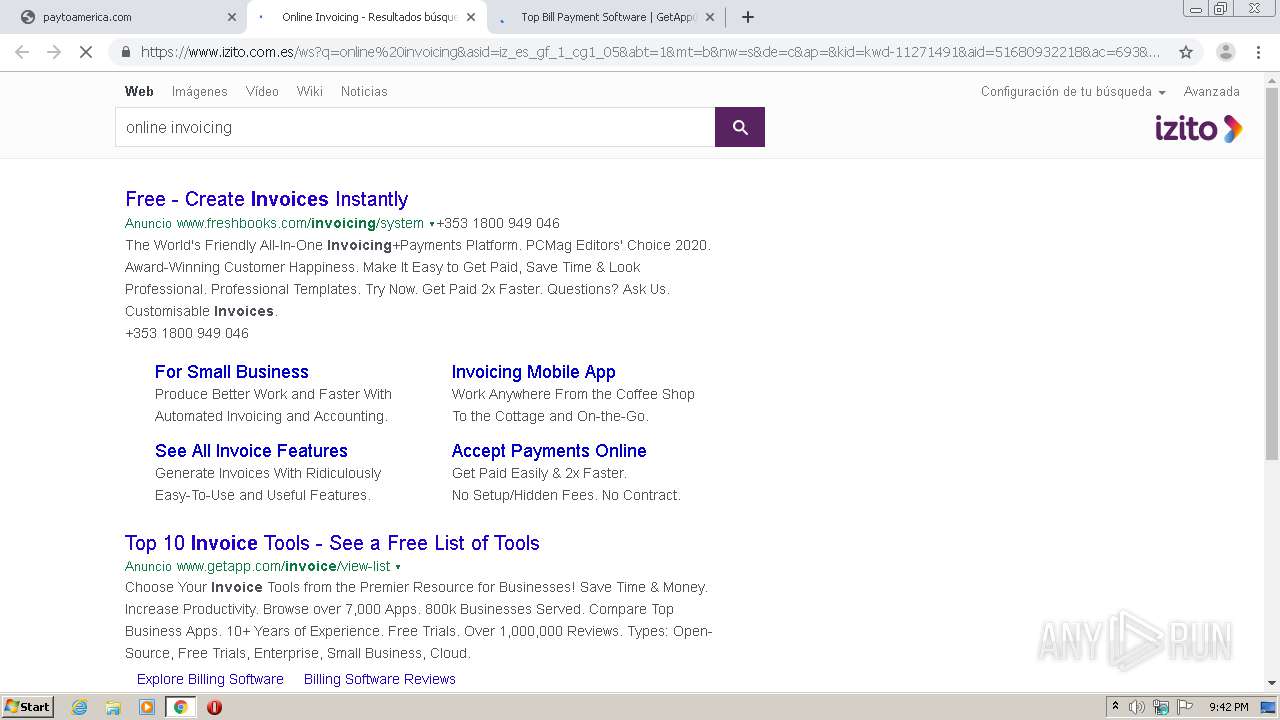
Task: Open a new tab with plus button
Action: (x=748, y=17)
